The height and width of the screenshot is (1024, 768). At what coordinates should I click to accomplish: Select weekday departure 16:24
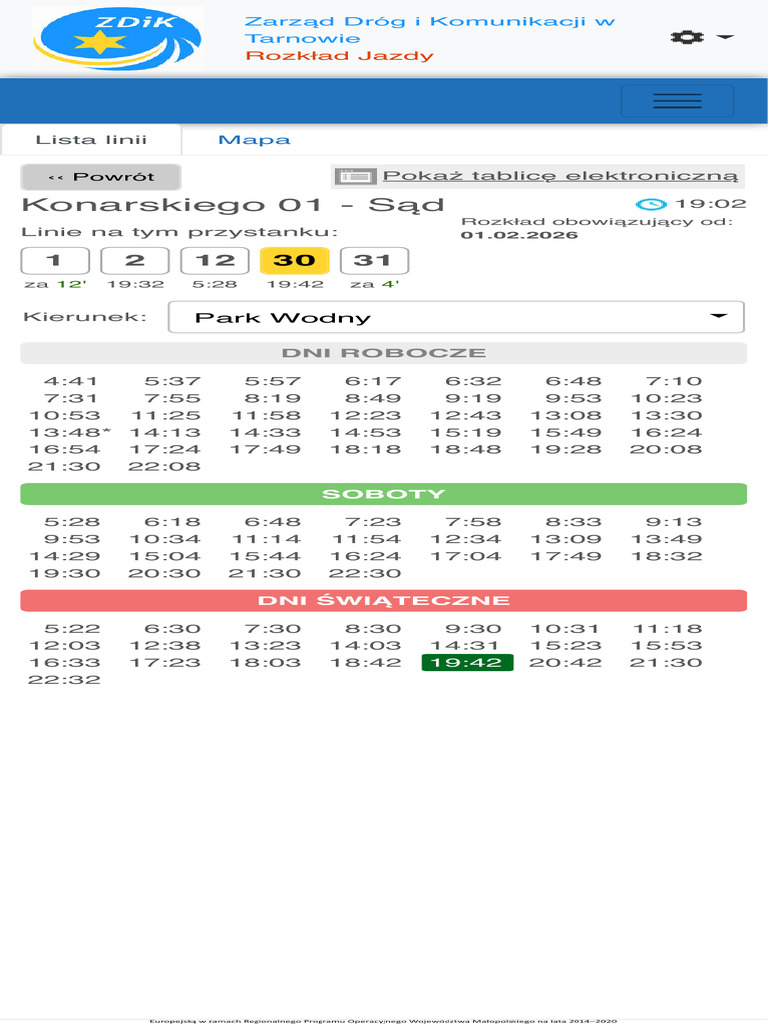point(666,433)
